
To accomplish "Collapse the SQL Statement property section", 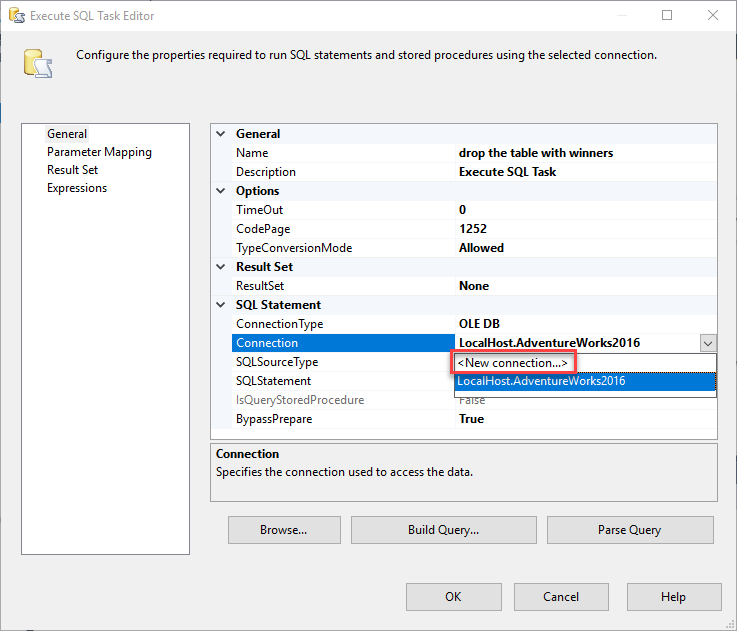I will (221, 305).
